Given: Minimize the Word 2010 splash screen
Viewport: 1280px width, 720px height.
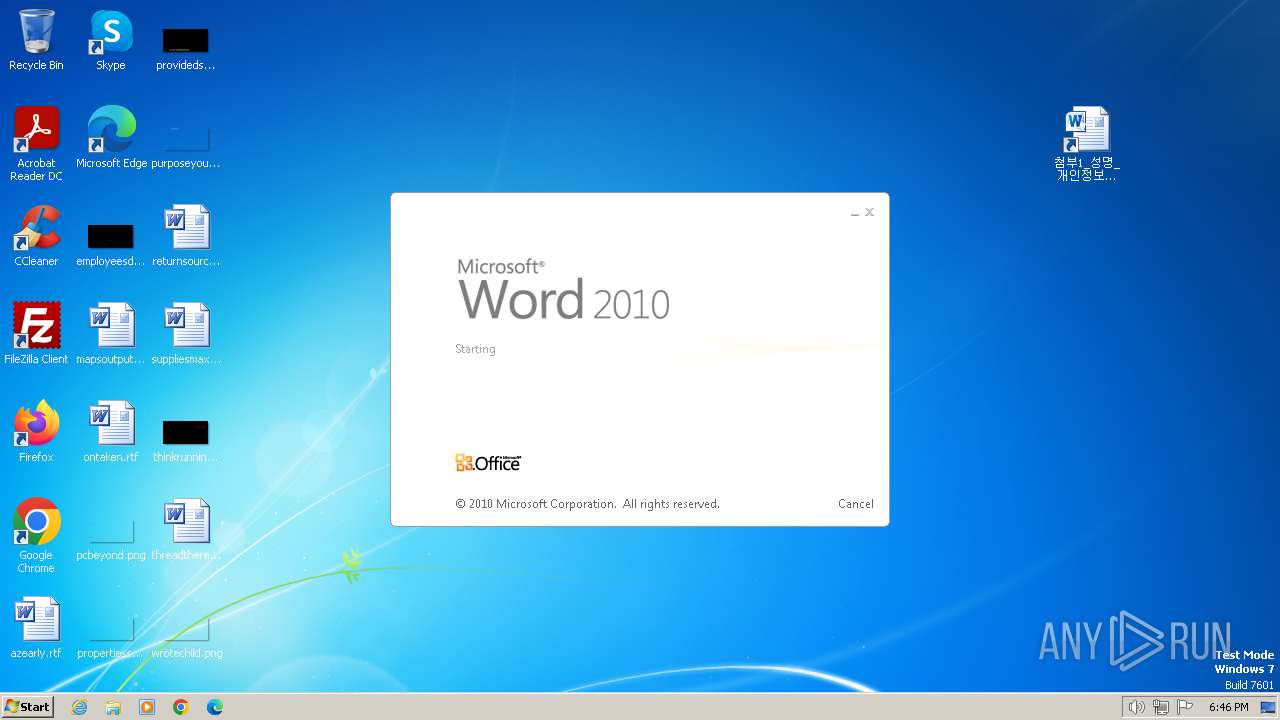Looking at the screenshot, I should (x=855, y=213).
